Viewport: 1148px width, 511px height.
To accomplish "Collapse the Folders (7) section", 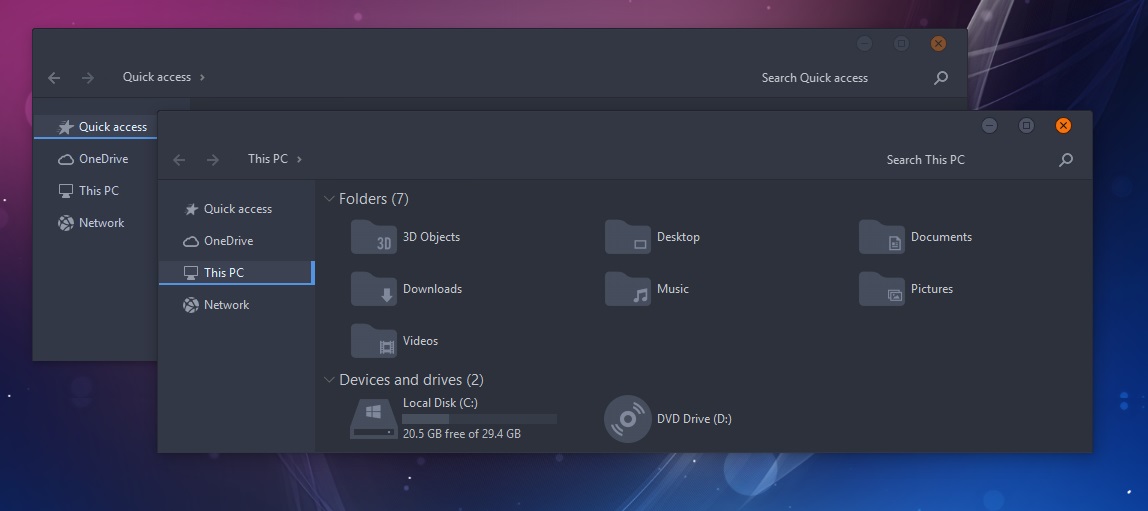I will [x=329, y=199].
